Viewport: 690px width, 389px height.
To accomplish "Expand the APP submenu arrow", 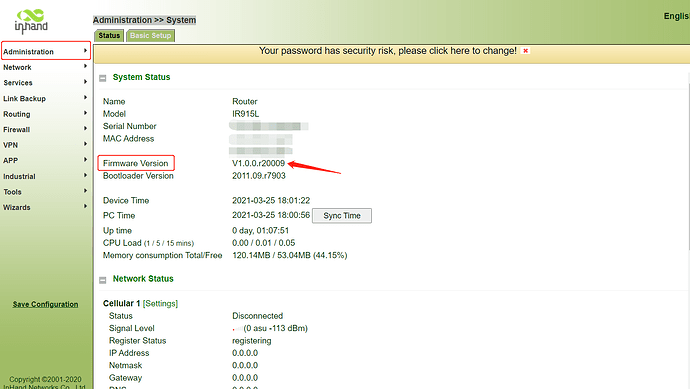I will pos(85,160).
